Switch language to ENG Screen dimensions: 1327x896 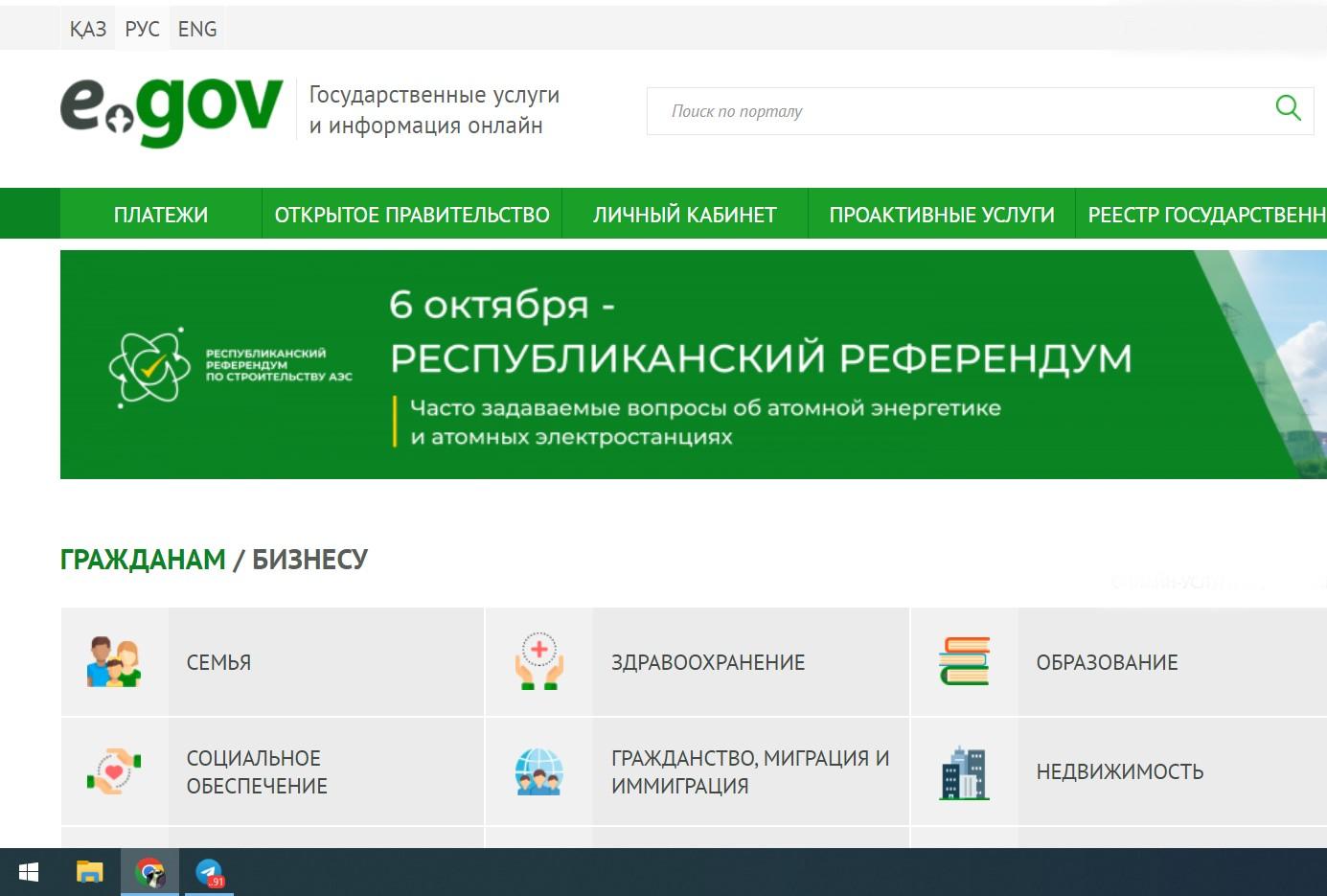(197, 29)
